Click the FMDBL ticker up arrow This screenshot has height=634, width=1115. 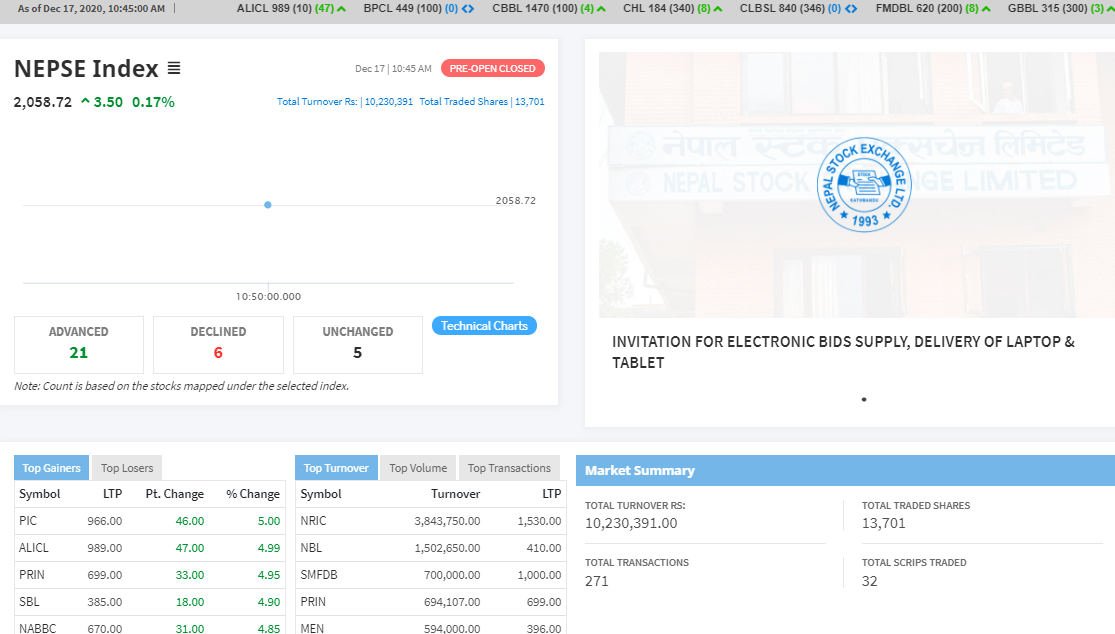pyautogui.click(x=986, y=9)
